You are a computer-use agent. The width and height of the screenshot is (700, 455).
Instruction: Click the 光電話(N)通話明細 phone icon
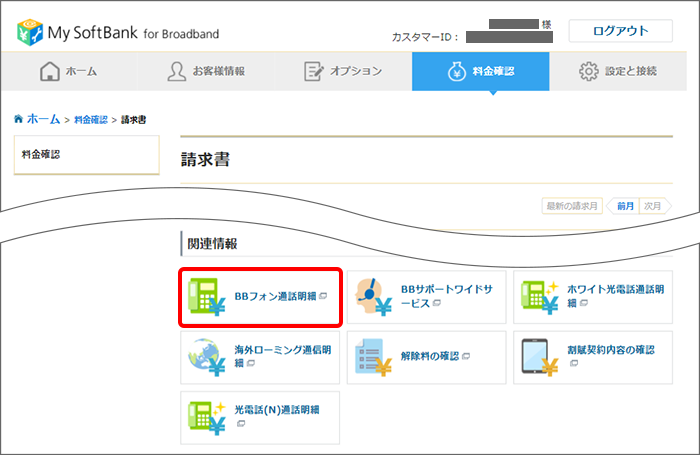[207, 417]
